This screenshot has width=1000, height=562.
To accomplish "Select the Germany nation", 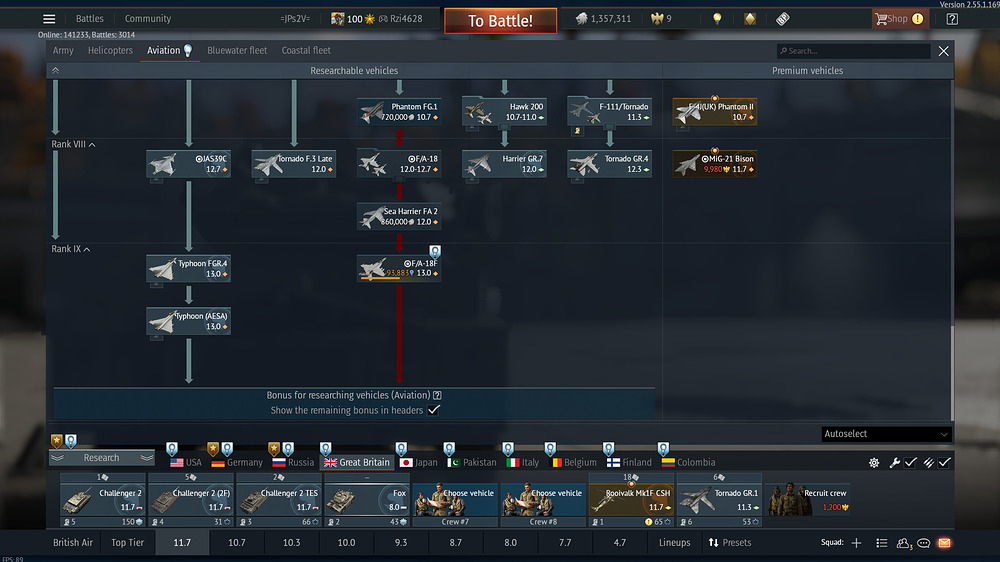I will 237,462.
